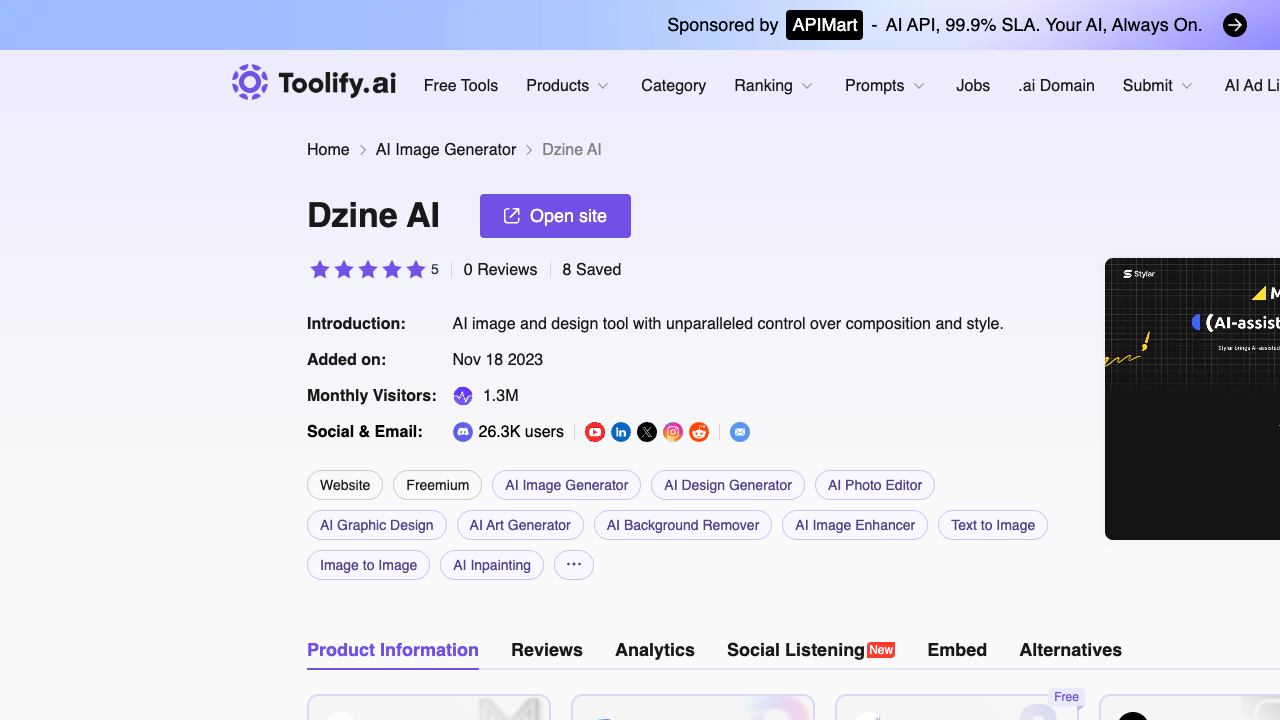
Task: Select the Product Information tab
Action: 393,650
